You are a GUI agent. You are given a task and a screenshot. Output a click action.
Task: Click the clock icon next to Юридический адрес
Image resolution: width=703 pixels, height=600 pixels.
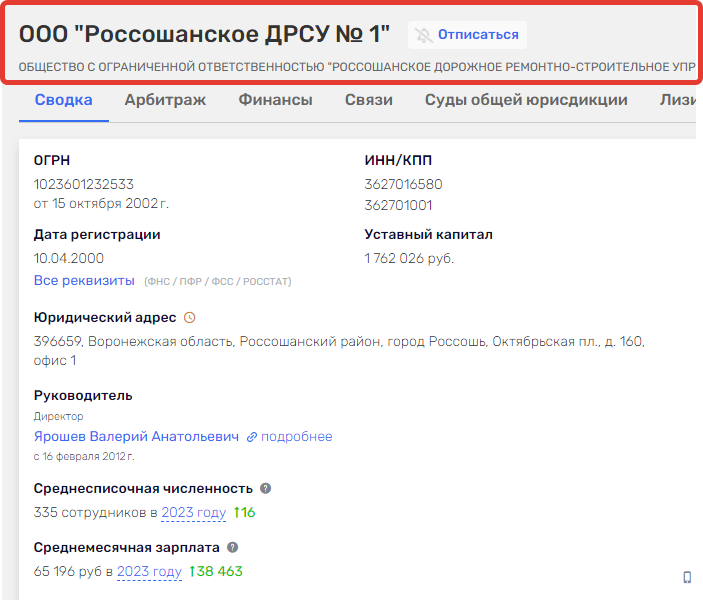click(190, 317)
